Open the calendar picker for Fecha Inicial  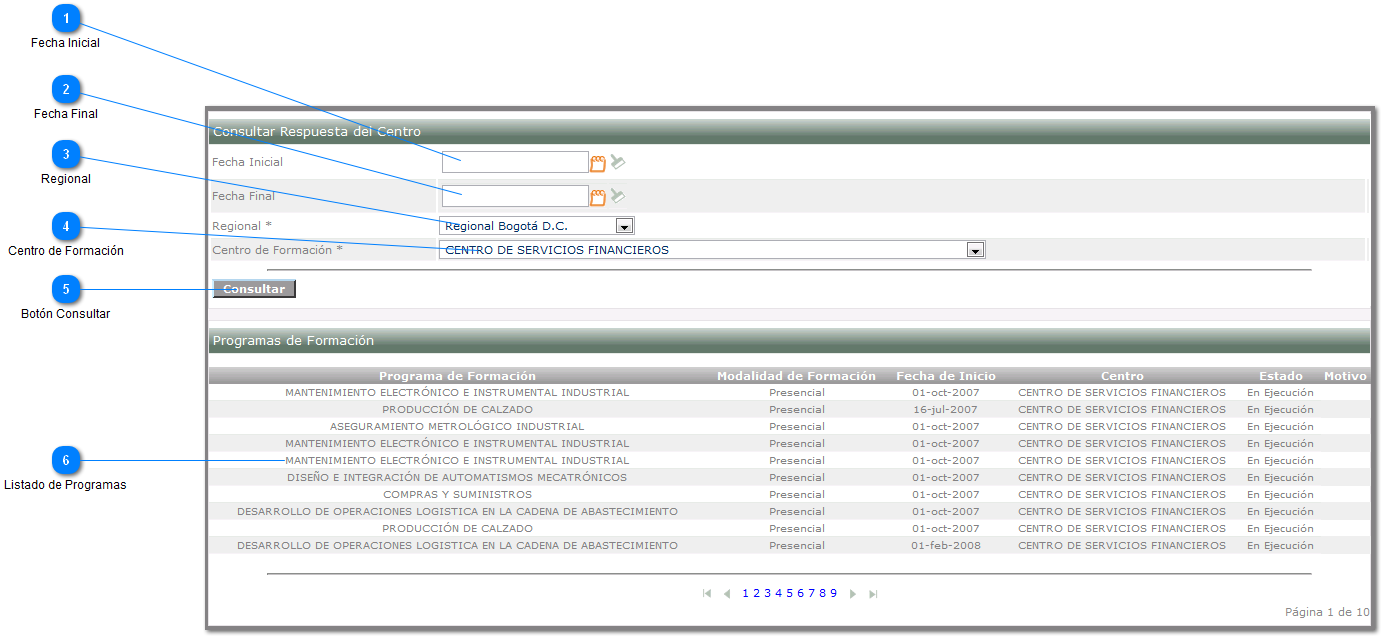(597, 163)
